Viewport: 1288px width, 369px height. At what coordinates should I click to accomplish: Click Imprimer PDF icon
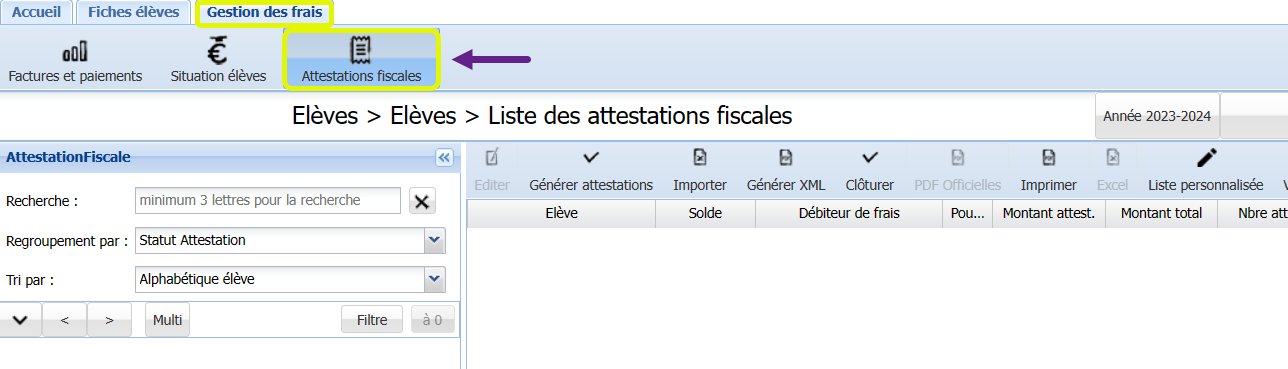[1048, 157]
